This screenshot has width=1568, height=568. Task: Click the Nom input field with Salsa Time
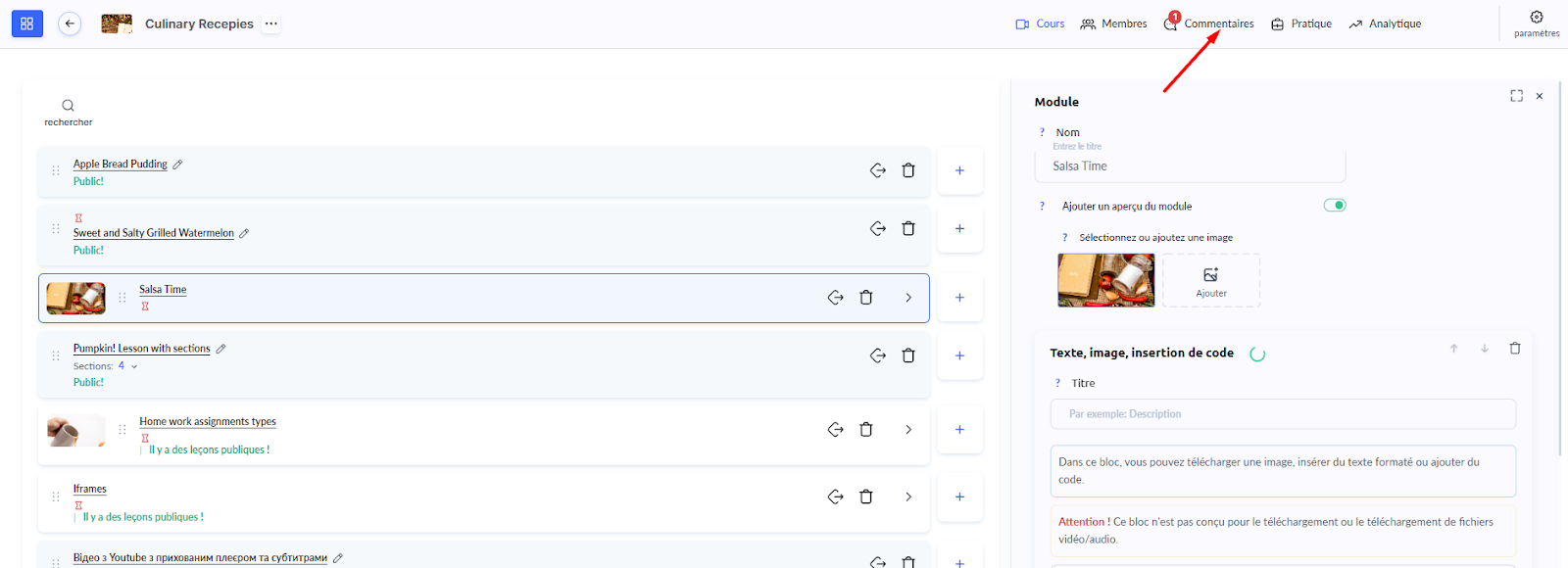coord(1189,166)
